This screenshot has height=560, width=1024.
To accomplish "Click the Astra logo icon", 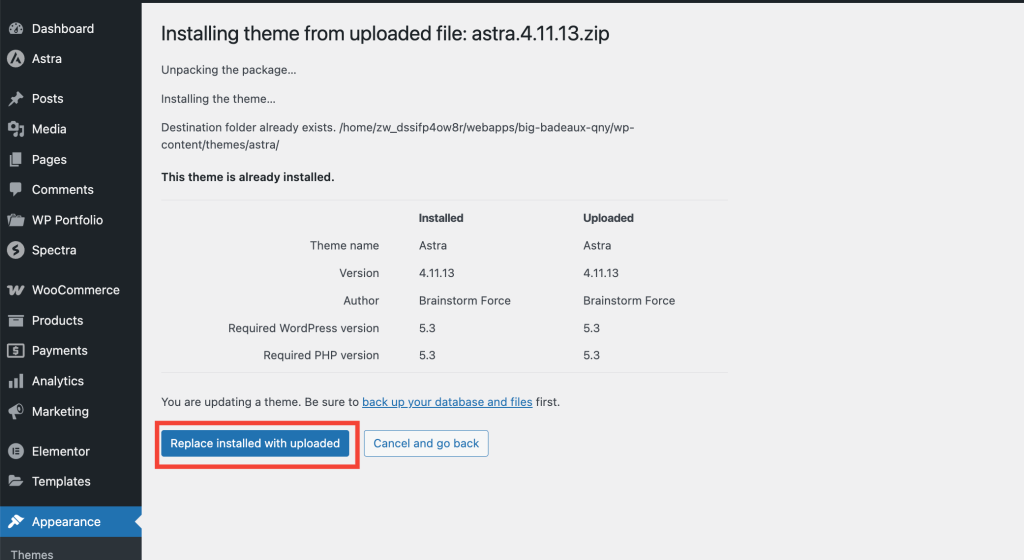I will pyautogui.click(x=16, y=59).
